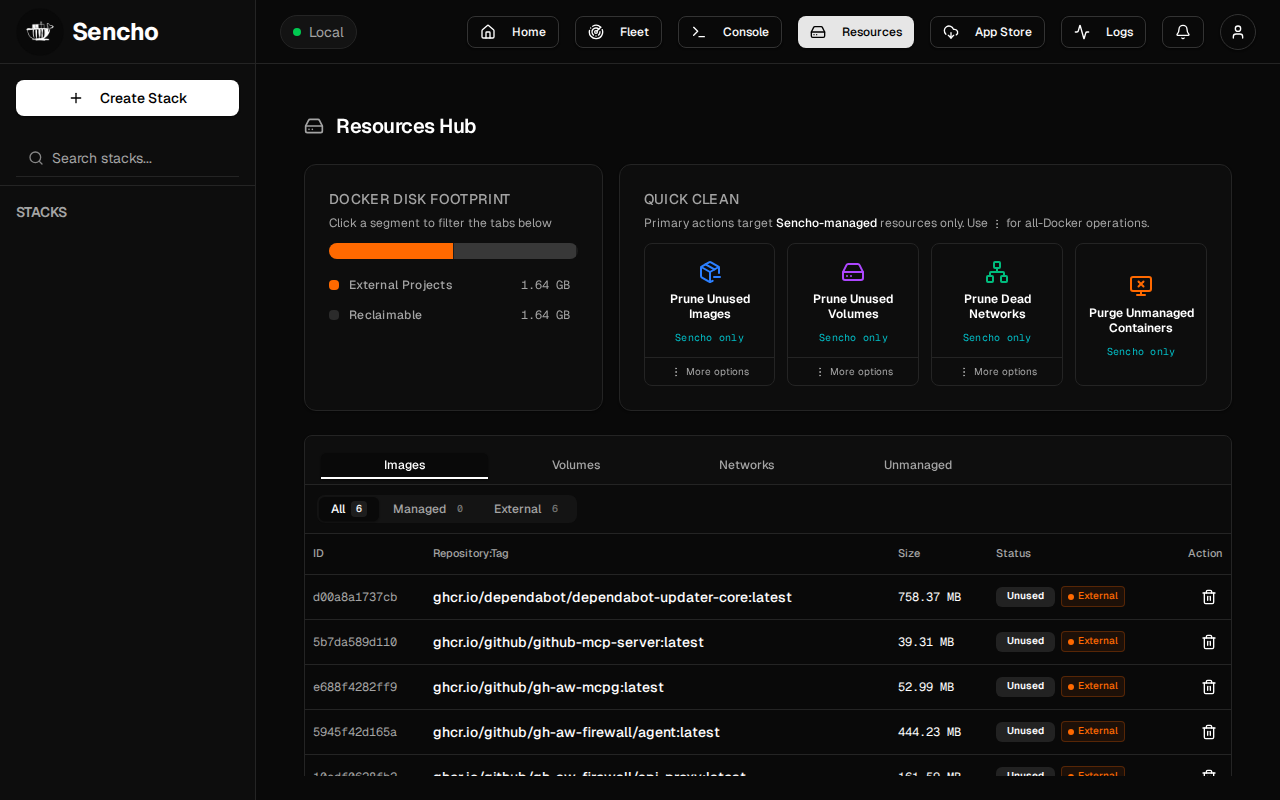Viewport: 1280px width, 800px height.
Task: Click image ID e688f4282ff9
Action: pyautogui.click(x=355, y=687)
